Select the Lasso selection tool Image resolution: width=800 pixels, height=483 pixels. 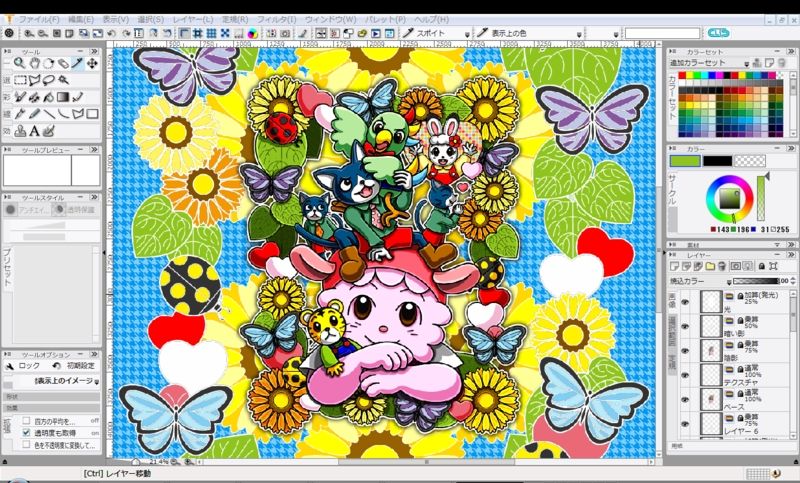click(x=48, y=80)
